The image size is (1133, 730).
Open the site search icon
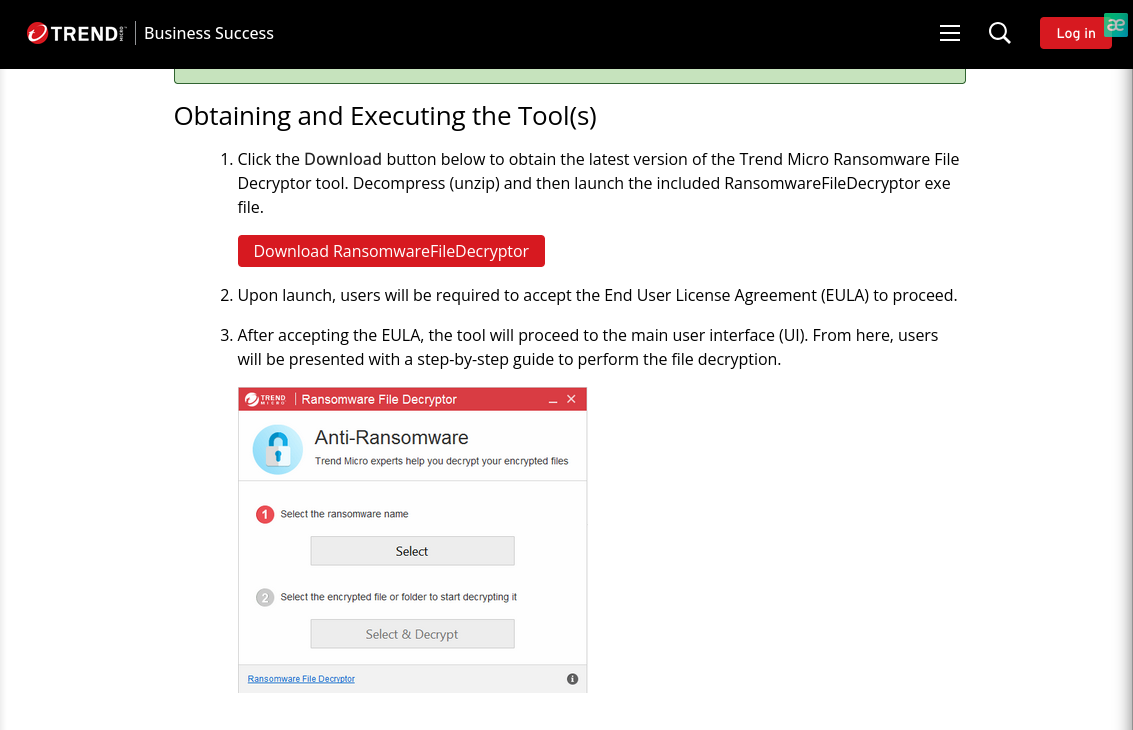pyautogui.click(x=999, y=33)
